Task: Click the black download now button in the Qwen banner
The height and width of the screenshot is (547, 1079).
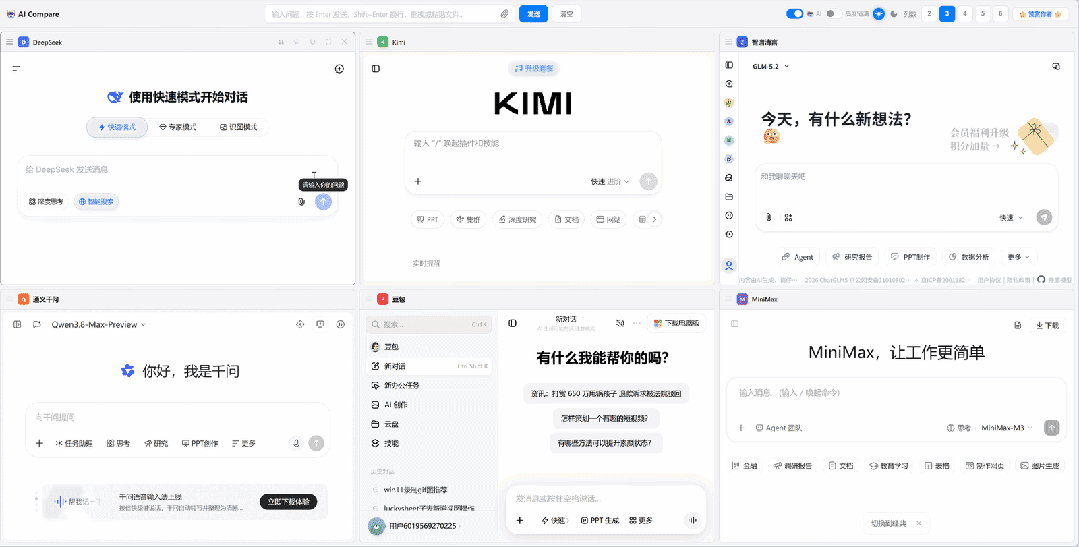Action: coord(288,502)
